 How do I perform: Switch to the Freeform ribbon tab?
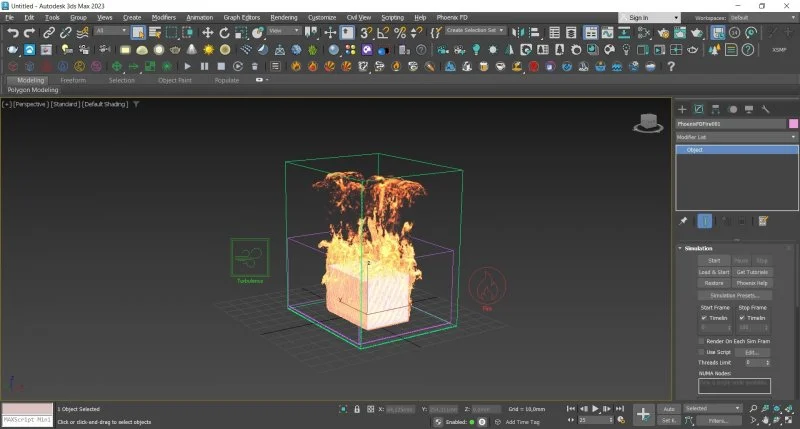pos(73,81)
